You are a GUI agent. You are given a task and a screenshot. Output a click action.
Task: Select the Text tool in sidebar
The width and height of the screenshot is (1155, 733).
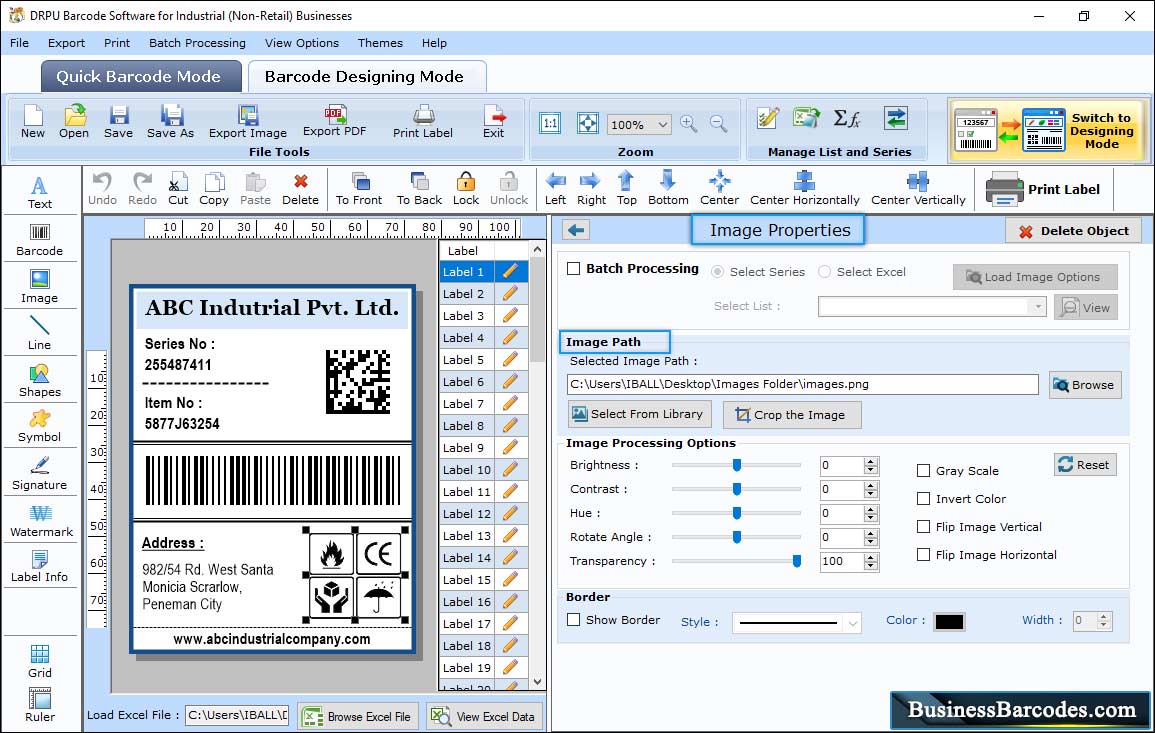pyautogui.click(x=40, y=193)
